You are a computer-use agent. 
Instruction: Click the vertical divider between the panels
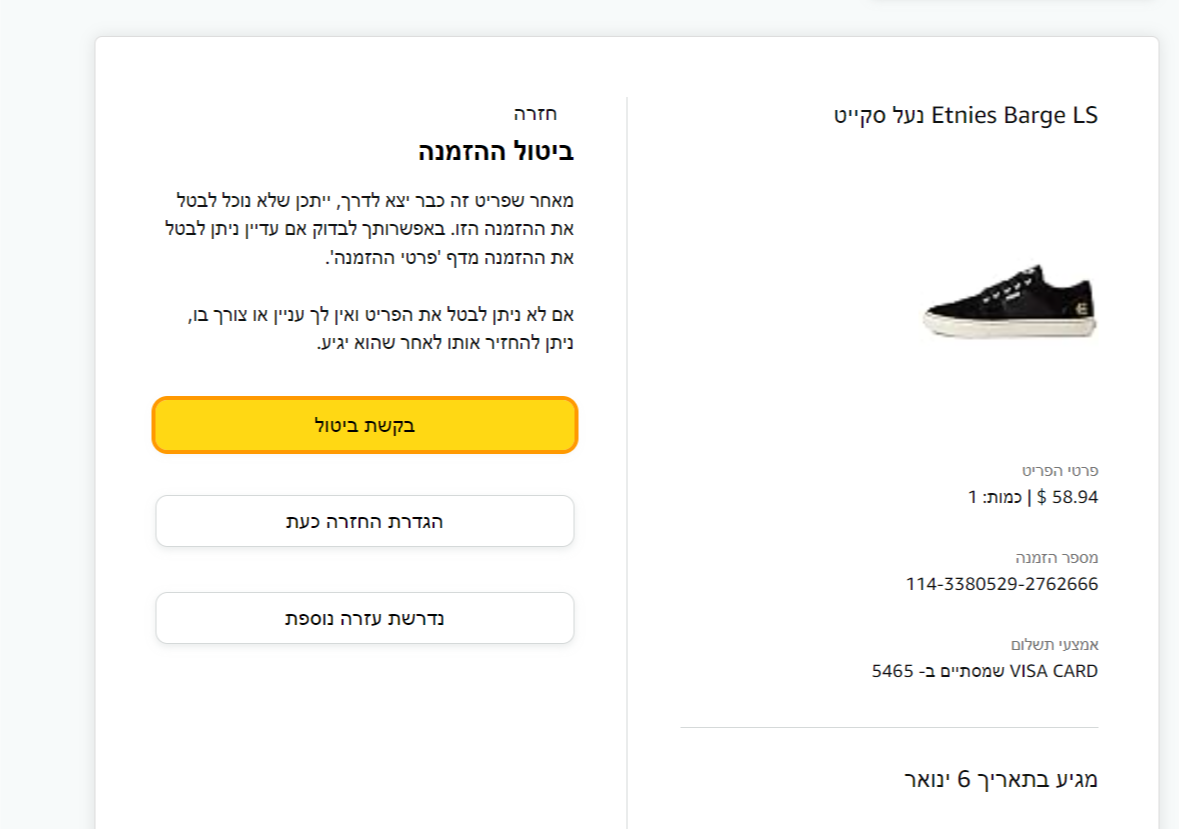(x=627, y=450)
